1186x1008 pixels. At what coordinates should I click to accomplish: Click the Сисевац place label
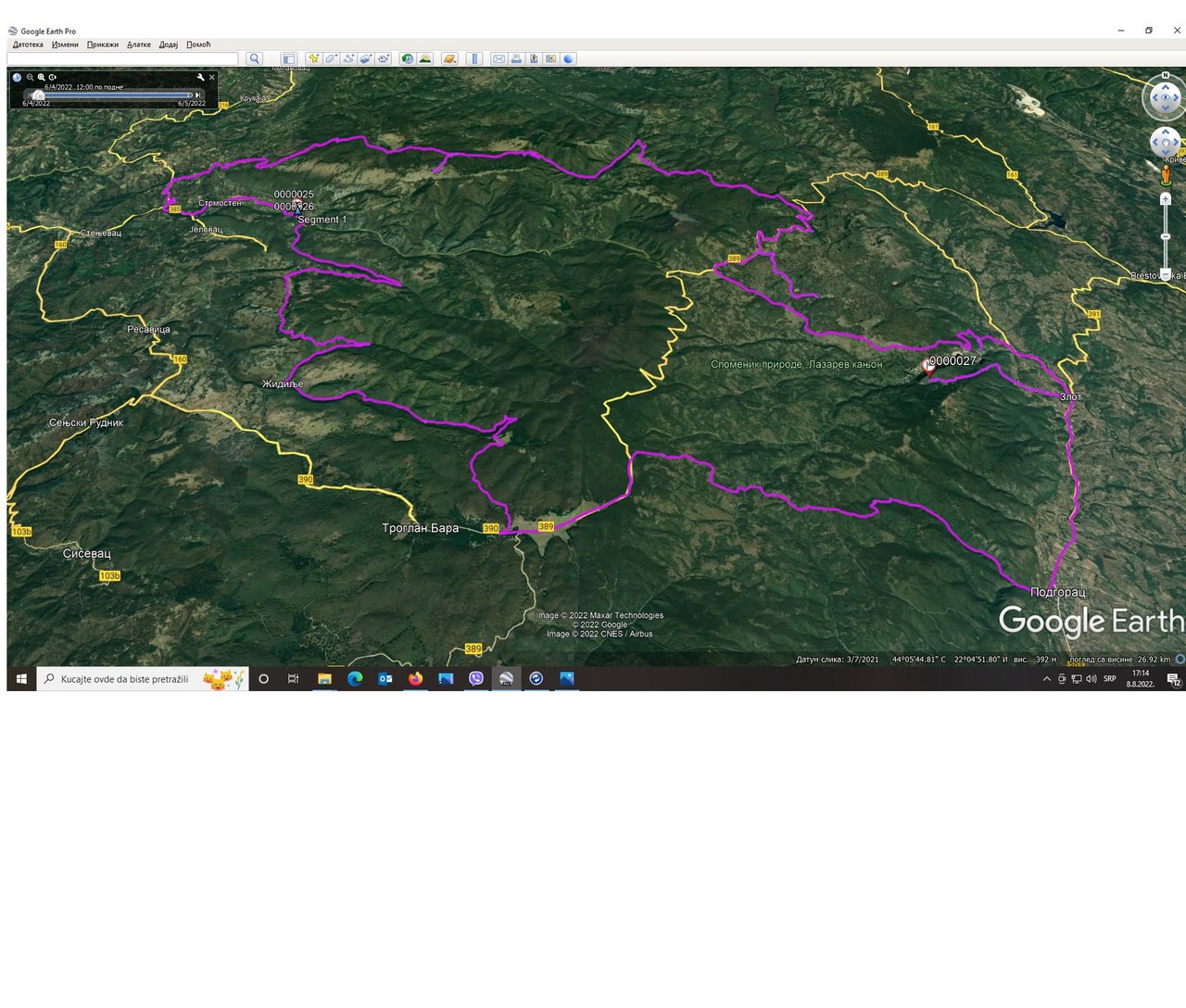tap(87, 553)
